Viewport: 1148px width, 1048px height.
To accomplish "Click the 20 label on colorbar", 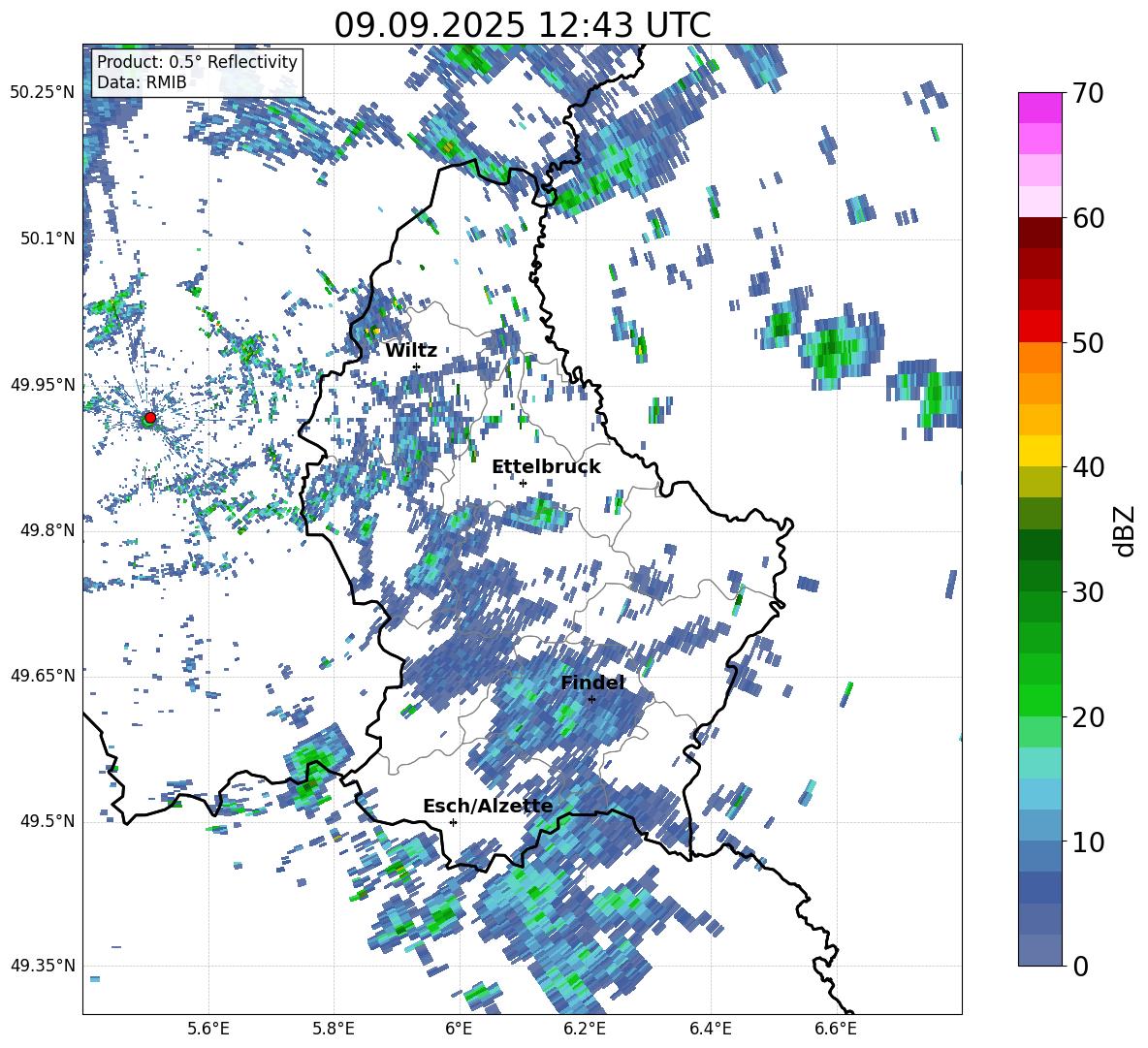I will pos(1088,716).
